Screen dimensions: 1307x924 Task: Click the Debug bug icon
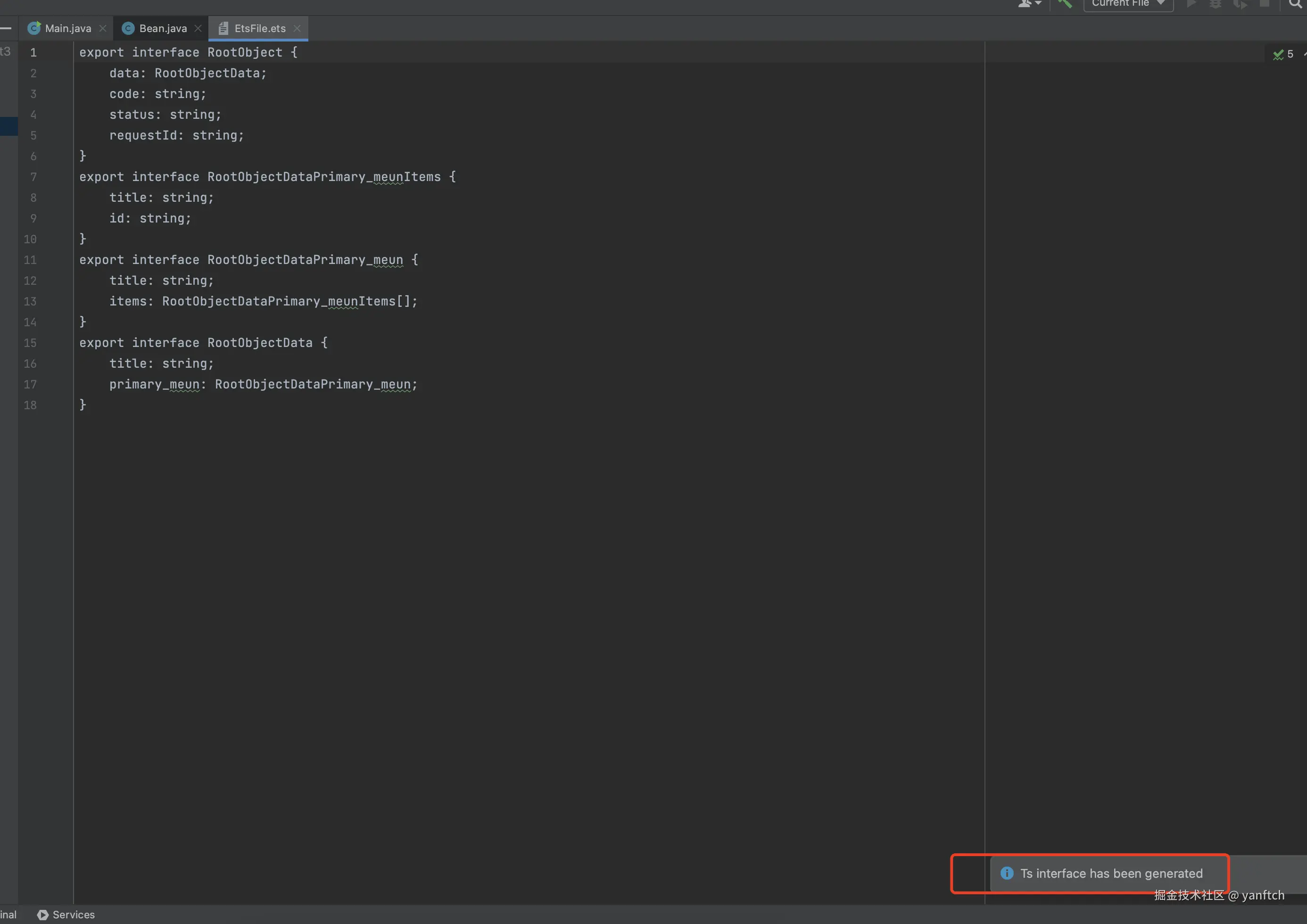[x=1216, y=3]
